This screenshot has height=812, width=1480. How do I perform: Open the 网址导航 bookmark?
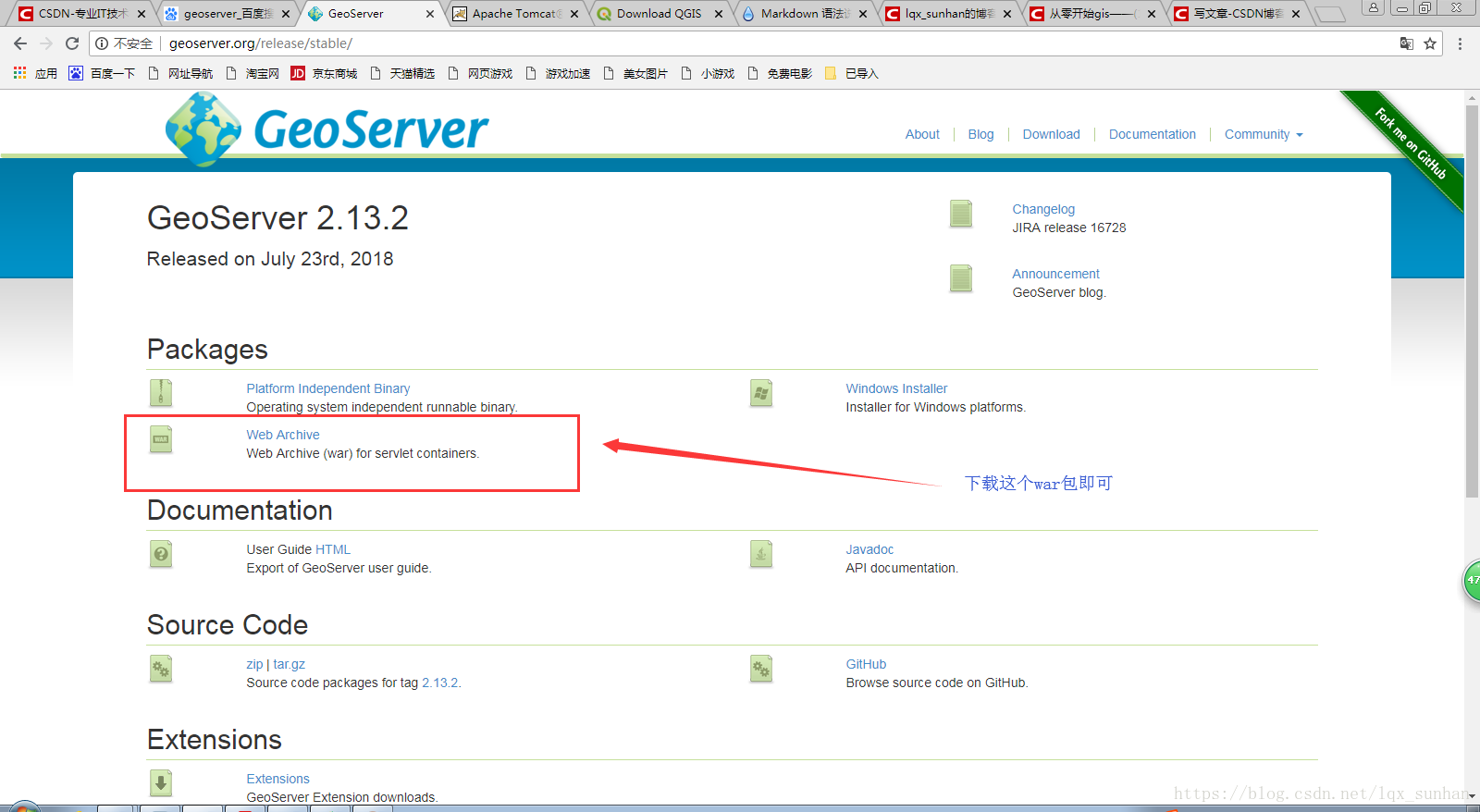click(x=180, y=73)
